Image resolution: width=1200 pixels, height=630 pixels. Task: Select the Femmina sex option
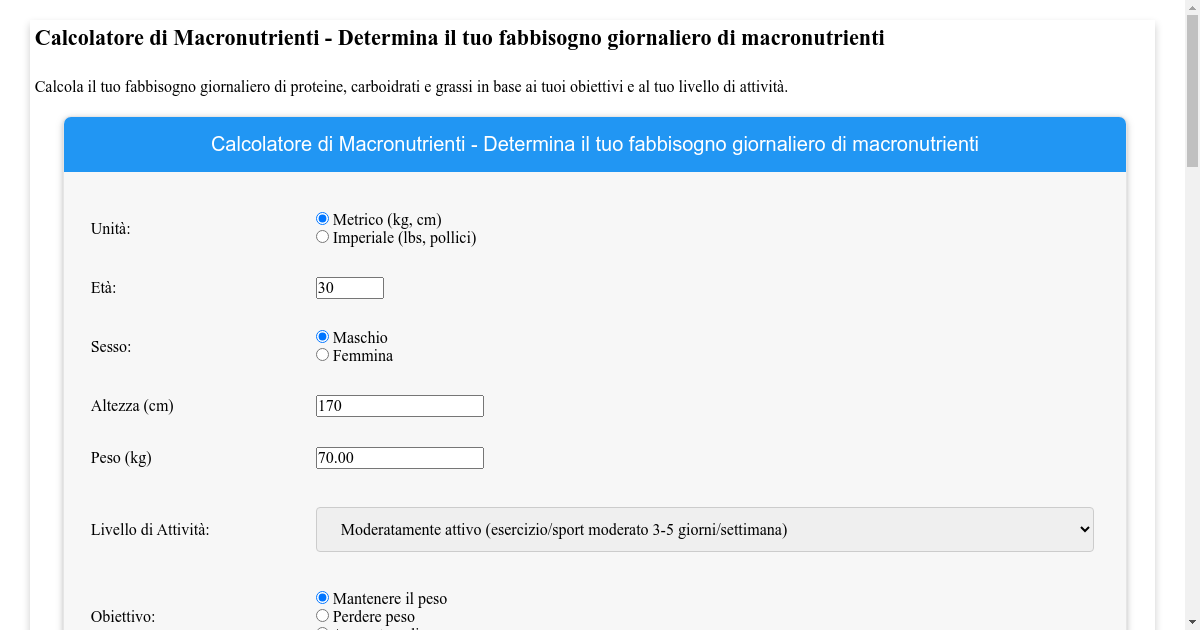click(322, 354)
